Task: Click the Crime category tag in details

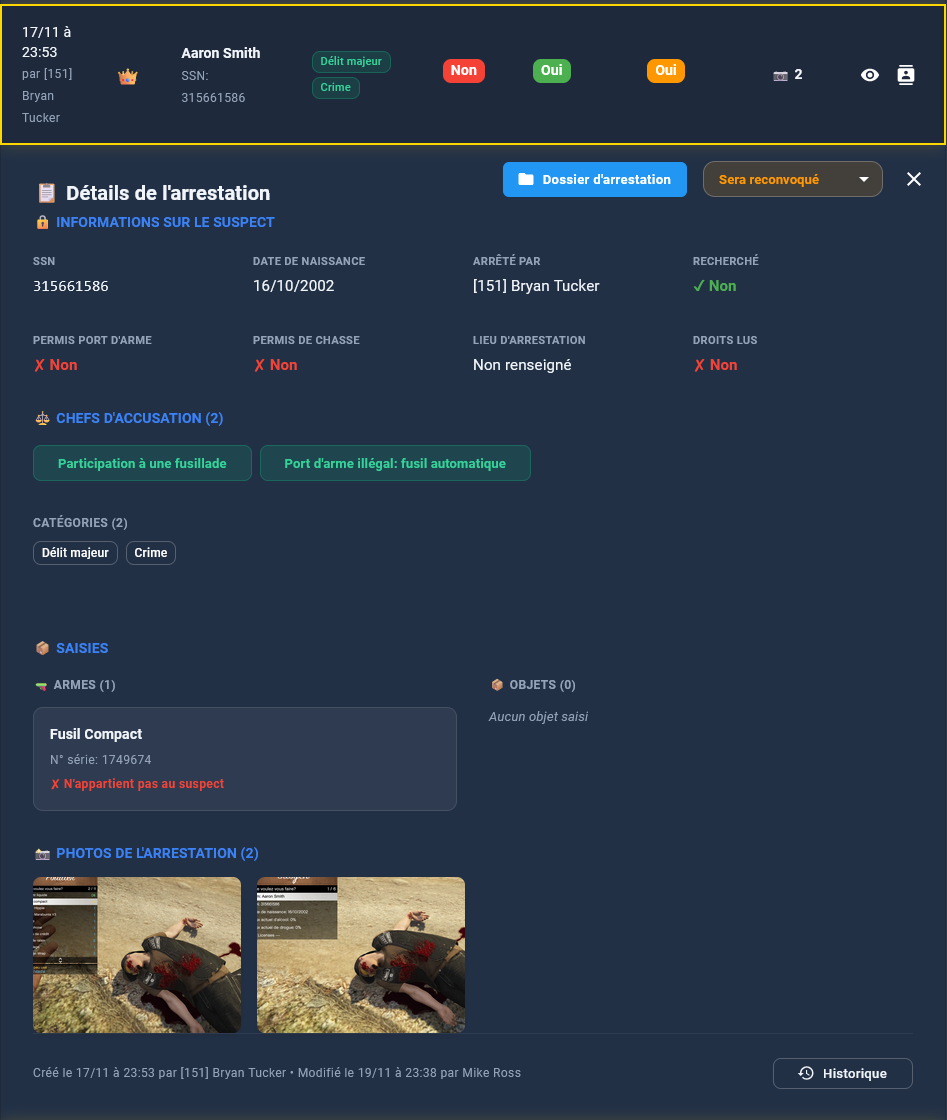Action: [x=151, y=553]
